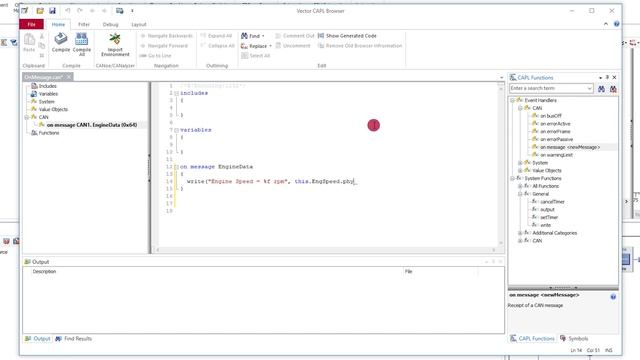Switch to the Layout ribbon tab

(x=139, y=24)
